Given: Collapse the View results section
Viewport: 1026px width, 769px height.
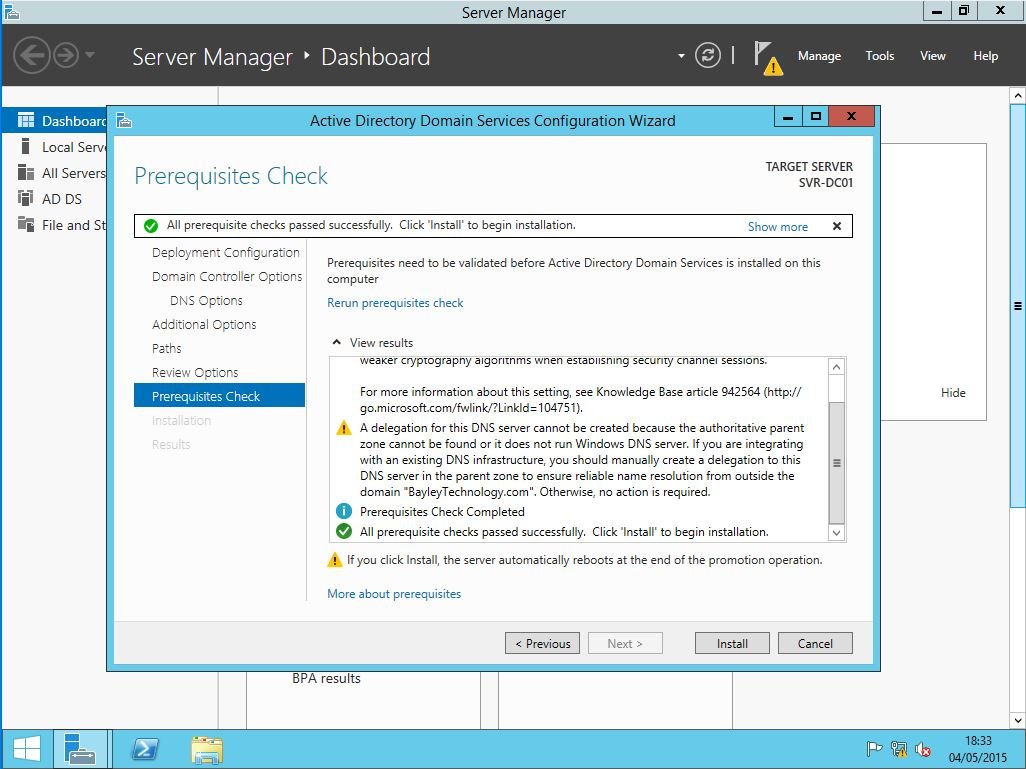Looking at the screenshot, I should point(337,343).
